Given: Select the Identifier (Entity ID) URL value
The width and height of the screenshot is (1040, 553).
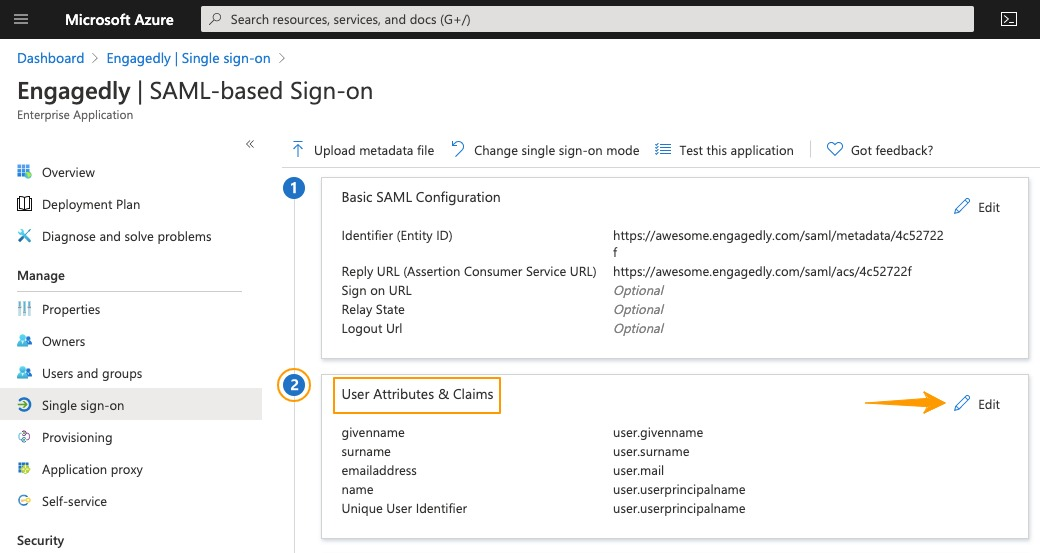Looking at the screenshot, I should pos(778,243).
